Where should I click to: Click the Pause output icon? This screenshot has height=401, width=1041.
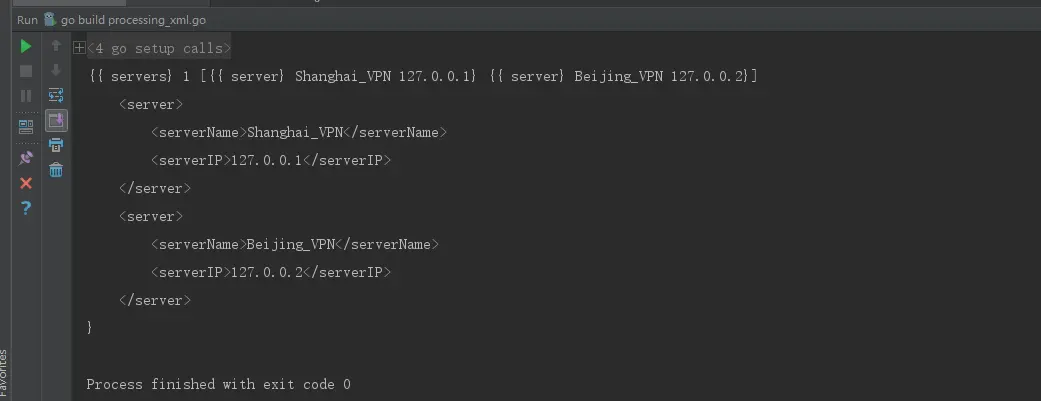(x=26, y=96)
